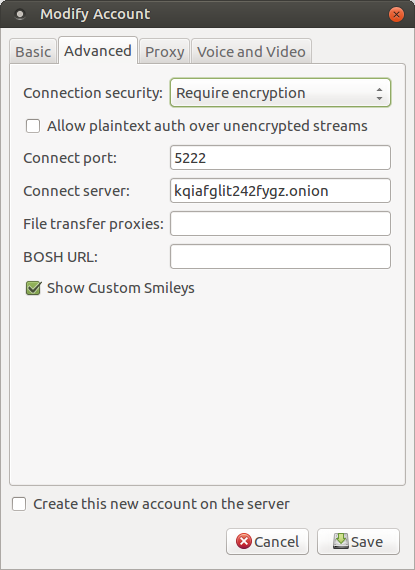Switch to the Basic tab
Screen dimensions: 415x570
tap(33, 52)
